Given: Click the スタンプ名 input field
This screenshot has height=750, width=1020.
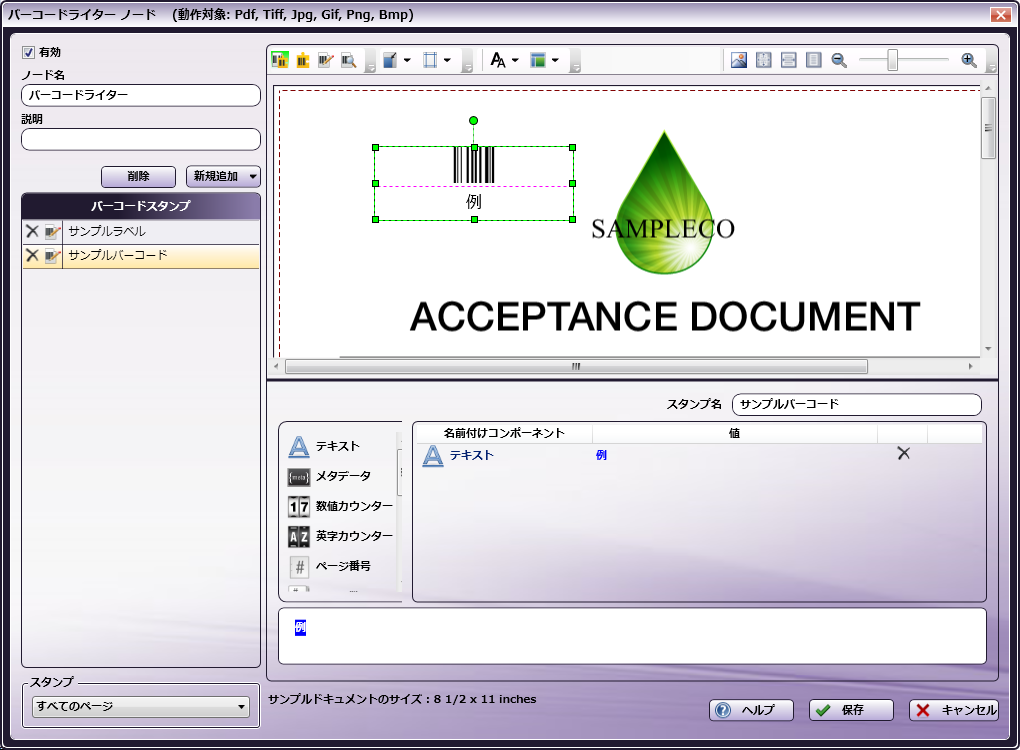Looking at the screenshot, I should click(x=857, y=404).
